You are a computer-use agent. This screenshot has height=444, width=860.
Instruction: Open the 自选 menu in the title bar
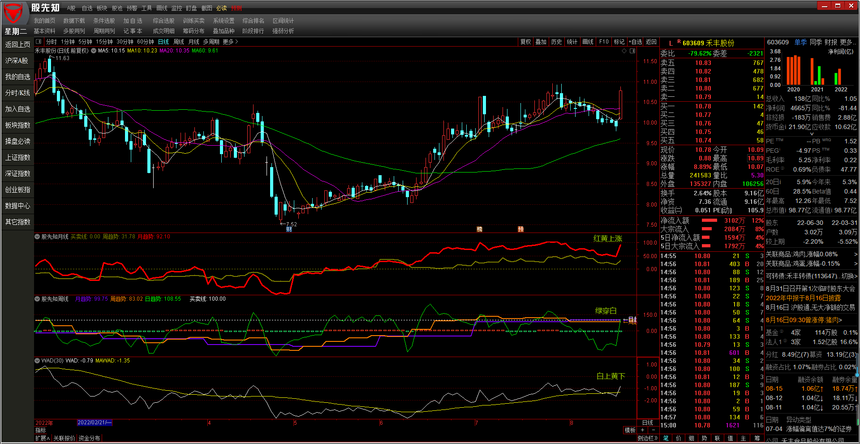(87, 9)
